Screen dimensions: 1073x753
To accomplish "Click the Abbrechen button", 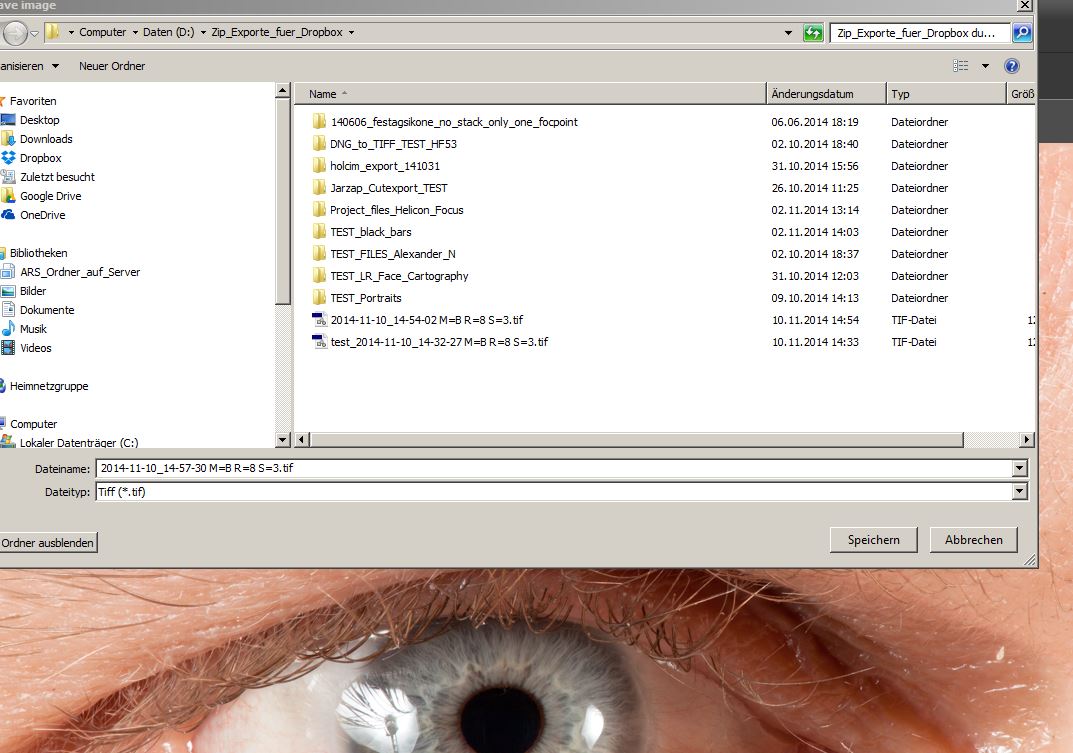I will (x=973, y=540).
